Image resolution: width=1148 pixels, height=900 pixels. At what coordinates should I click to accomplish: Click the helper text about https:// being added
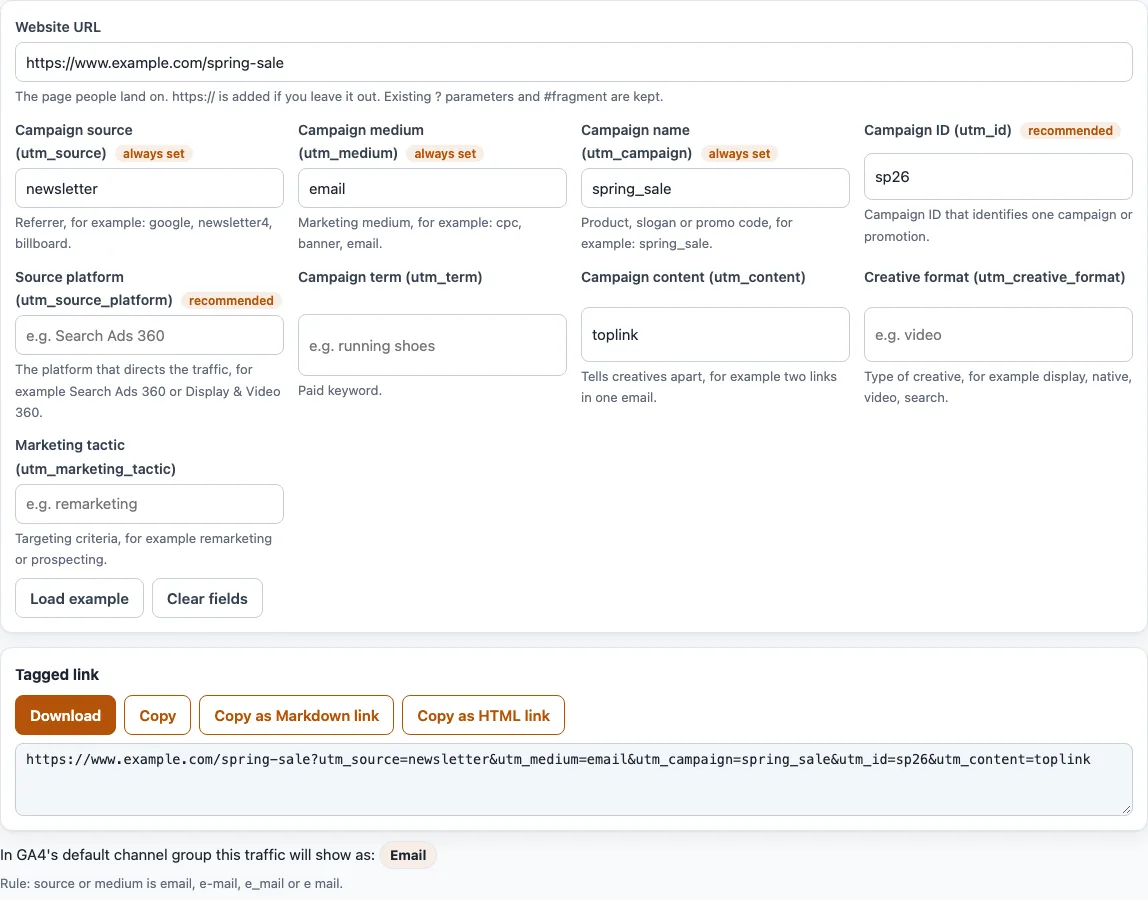click(x=339, y=97)
